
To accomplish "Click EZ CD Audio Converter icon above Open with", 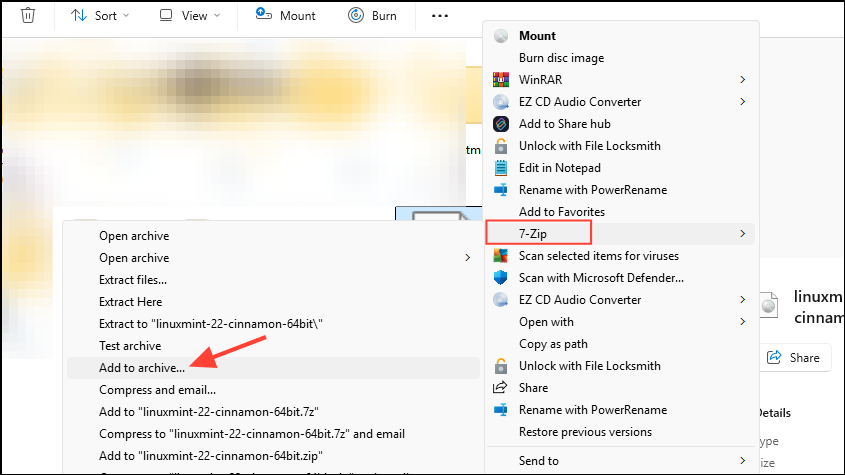I will tap(501, 300).
